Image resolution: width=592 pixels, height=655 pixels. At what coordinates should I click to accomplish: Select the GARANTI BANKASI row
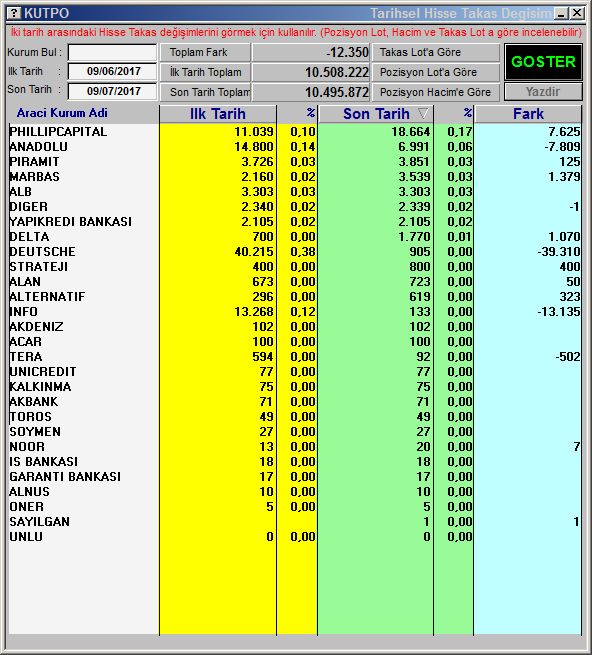tap(295, 477)
